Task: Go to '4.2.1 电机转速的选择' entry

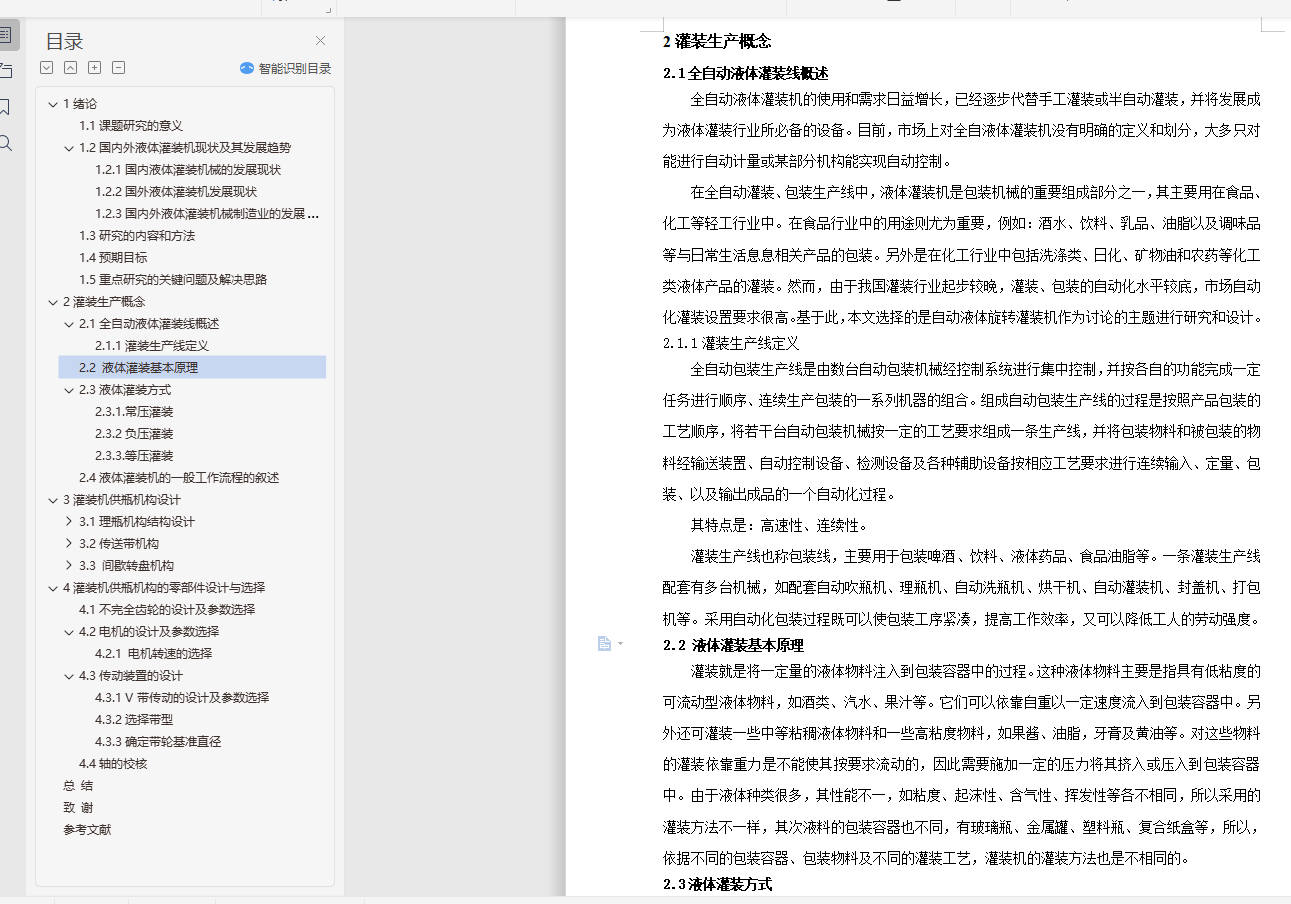Action: point(153,653)
